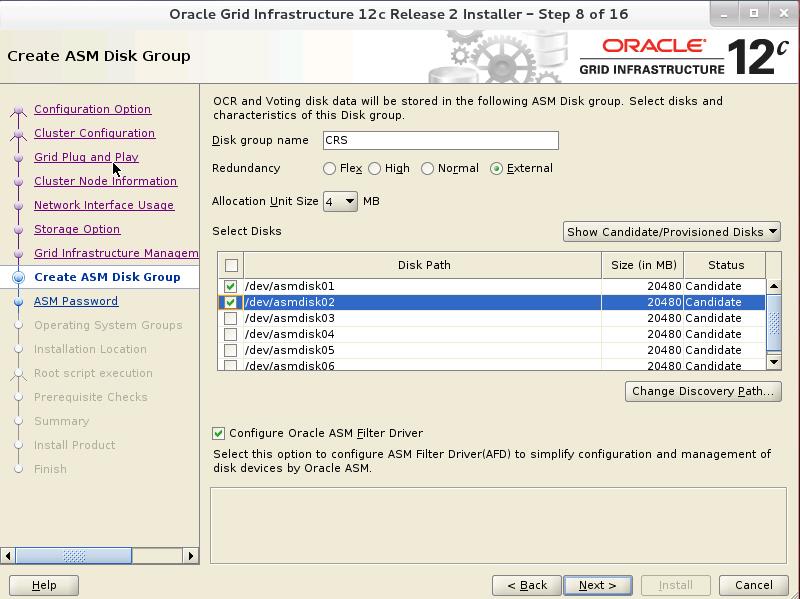Cancel the installer

pos(754,585)
